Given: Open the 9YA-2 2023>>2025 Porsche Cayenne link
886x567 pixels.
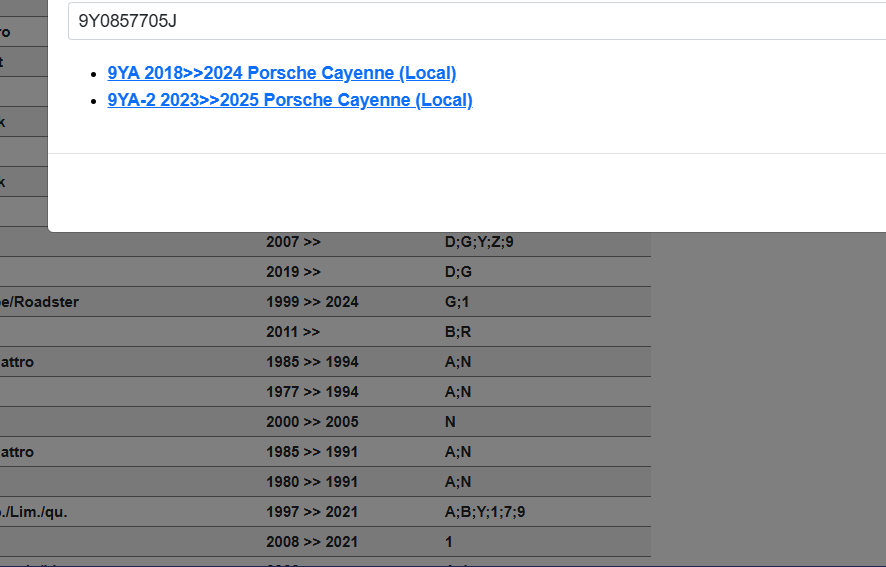Looking at the screenshot, I should [290, 100].
